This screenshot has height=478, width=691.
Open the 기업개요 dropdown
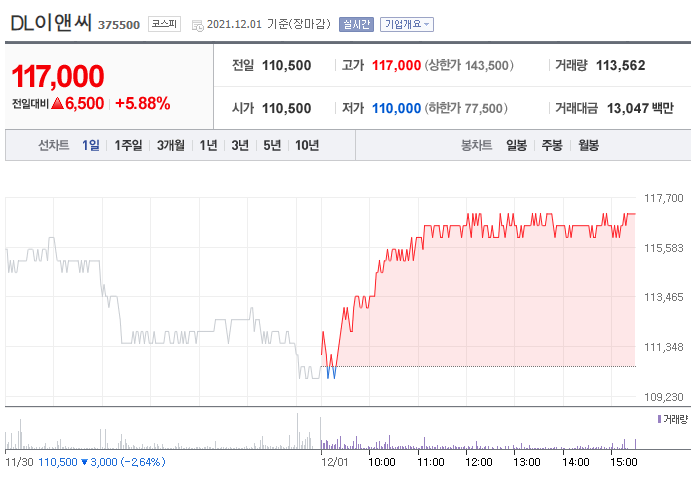(x=407, y=24)
